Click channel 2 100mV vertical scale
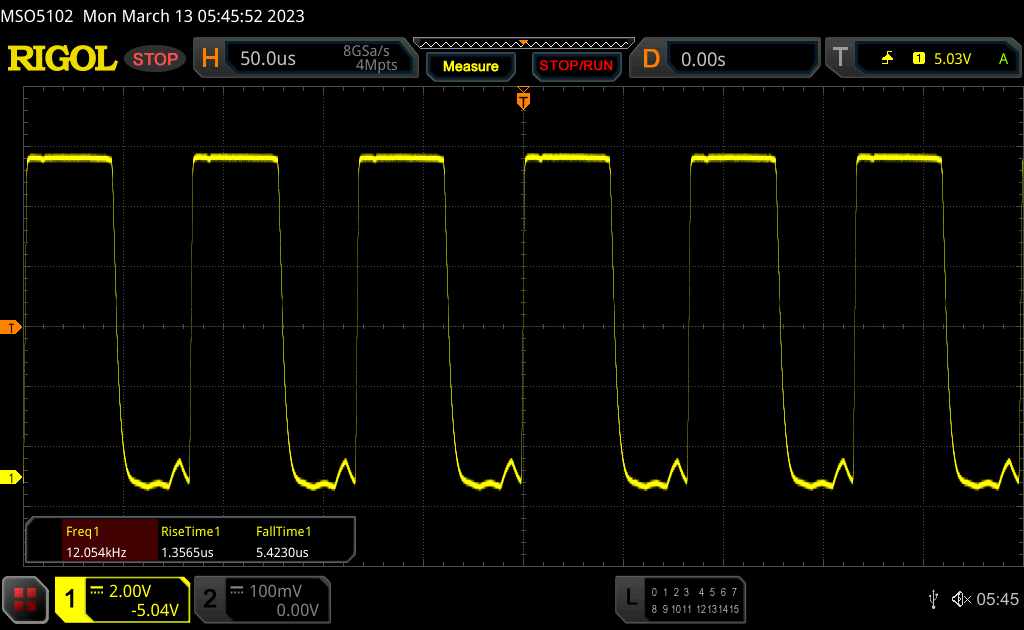The width and height of the screenshot is (1024, 630). pos(276,591)
